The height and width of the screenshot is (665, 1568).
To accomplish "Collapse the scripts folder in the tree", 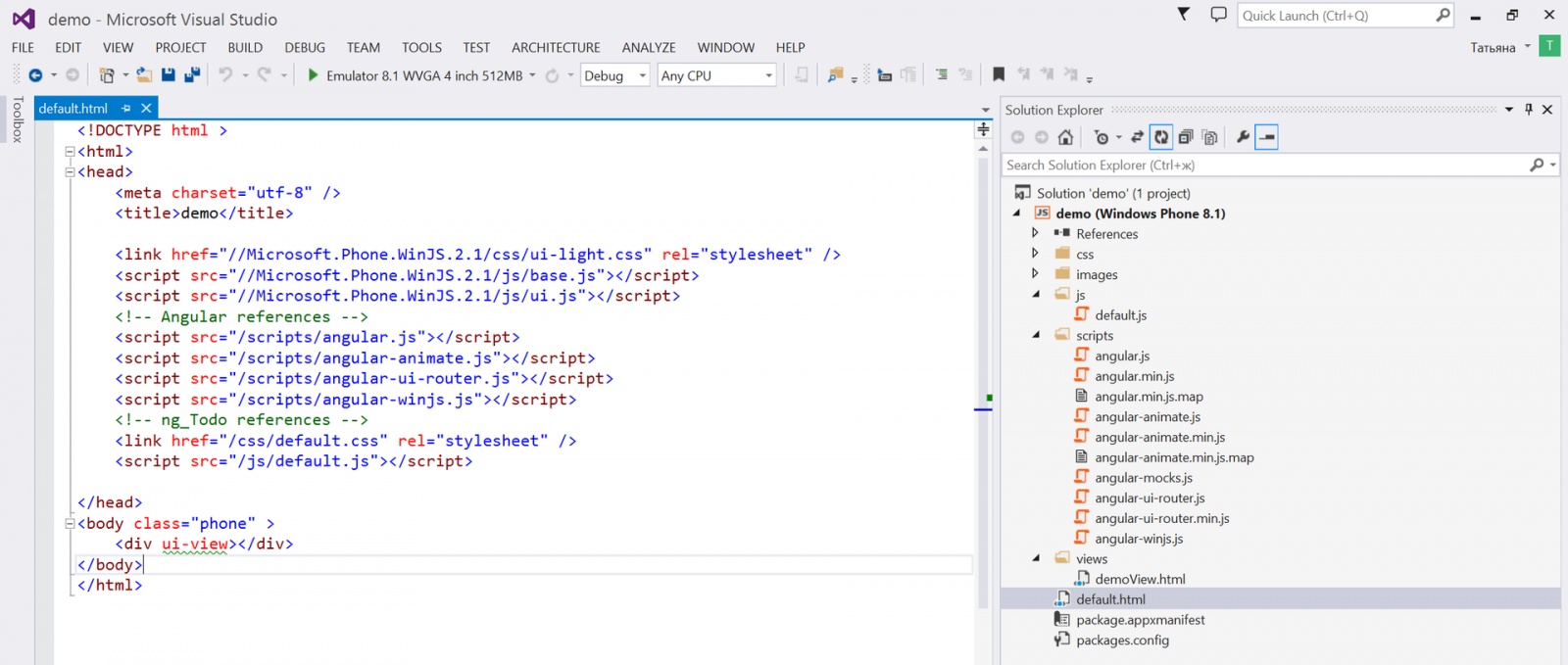I will pos(1036,335).
